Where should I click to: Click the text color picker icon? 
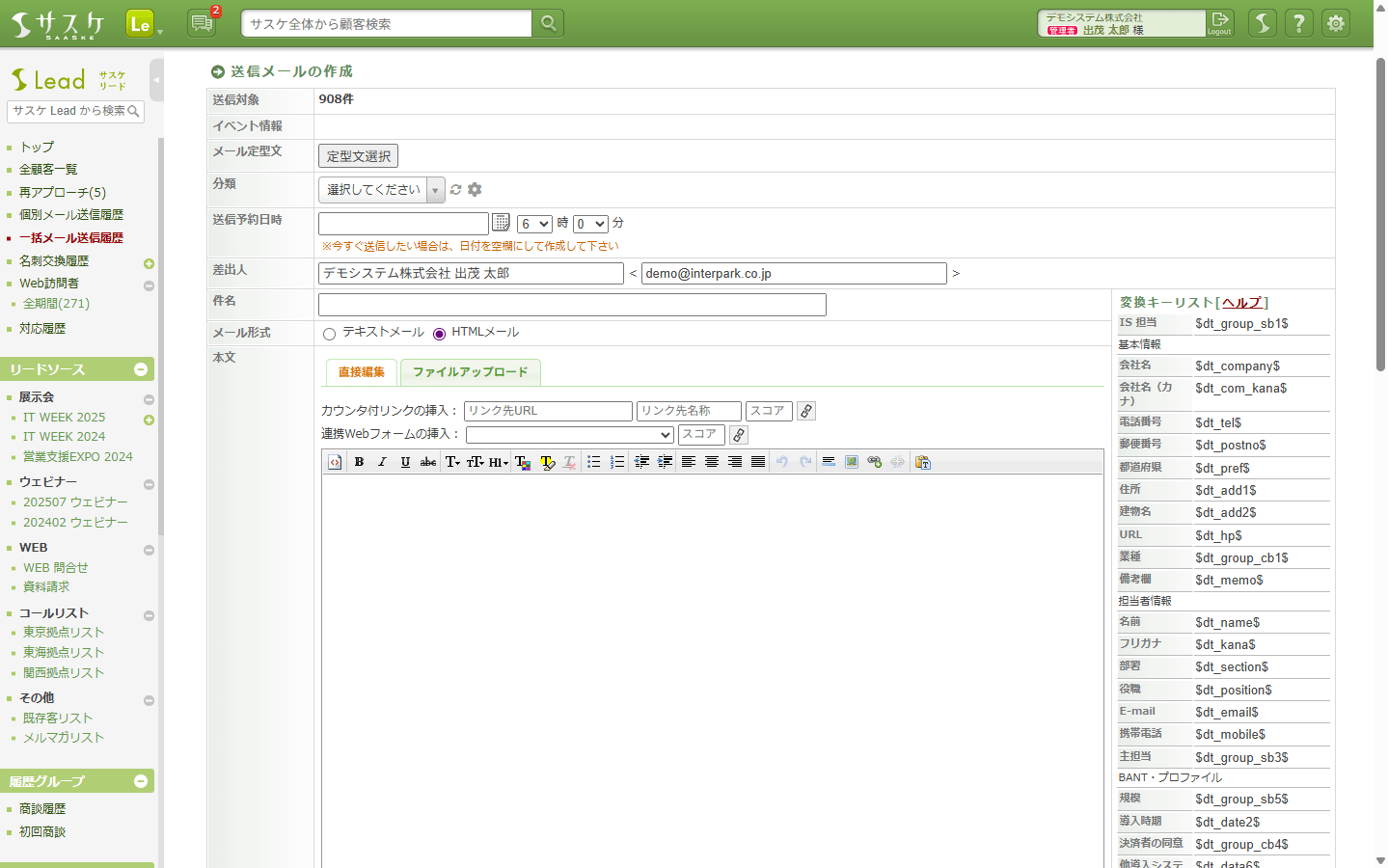coord(523,462)
